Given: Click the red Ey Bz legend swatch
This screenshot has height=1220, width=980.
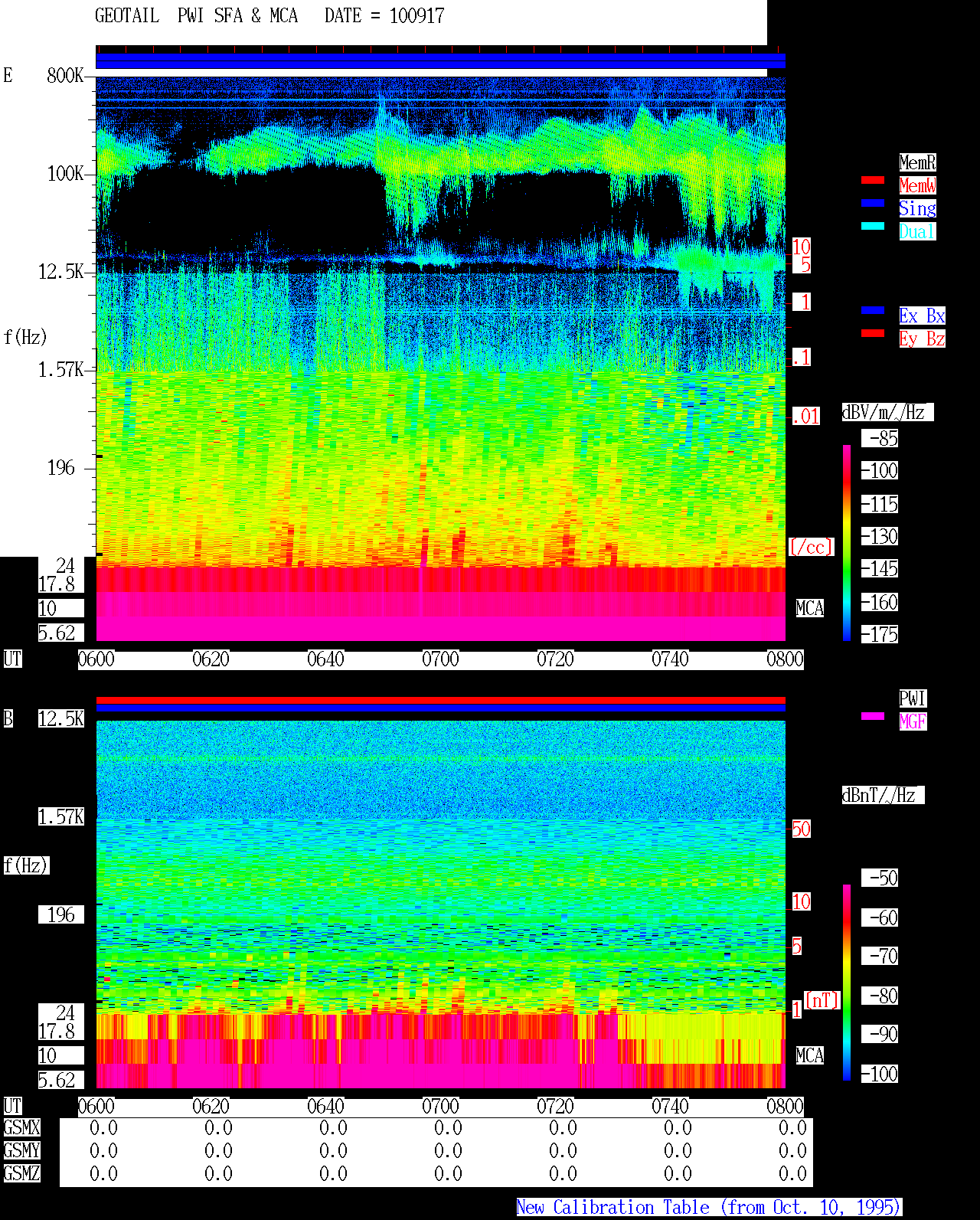Looking at the screenshot, I should pos(873,333).
